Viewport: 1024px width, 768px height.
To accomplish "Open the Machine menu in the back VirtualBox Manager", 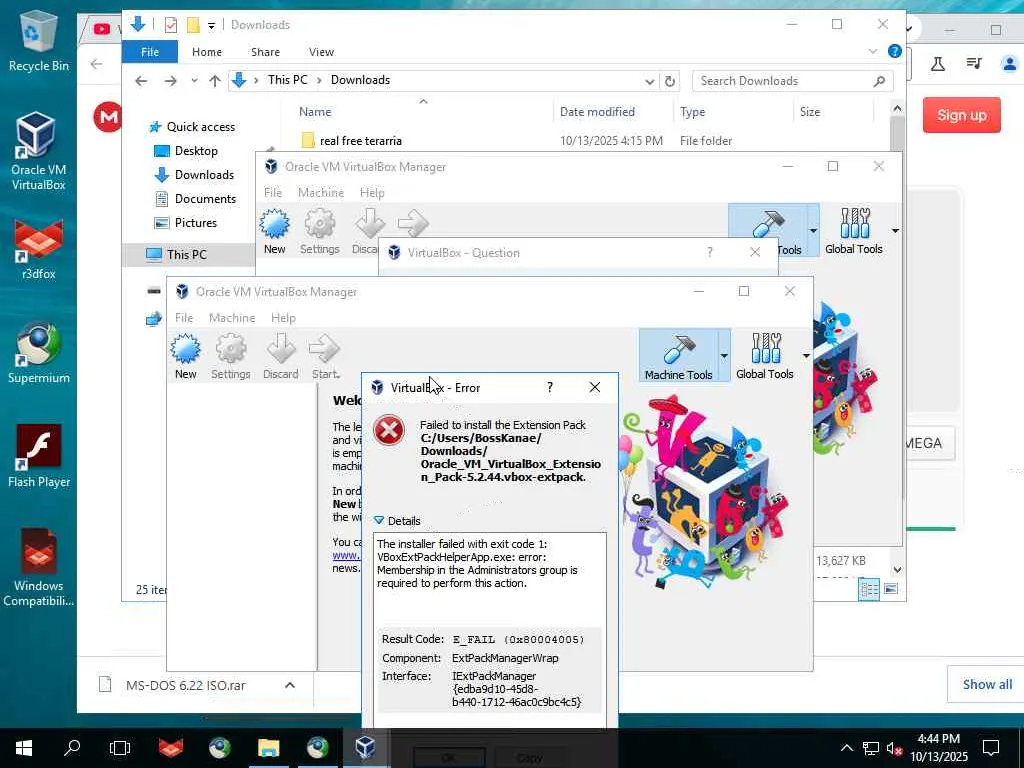I will click(321, 193).
